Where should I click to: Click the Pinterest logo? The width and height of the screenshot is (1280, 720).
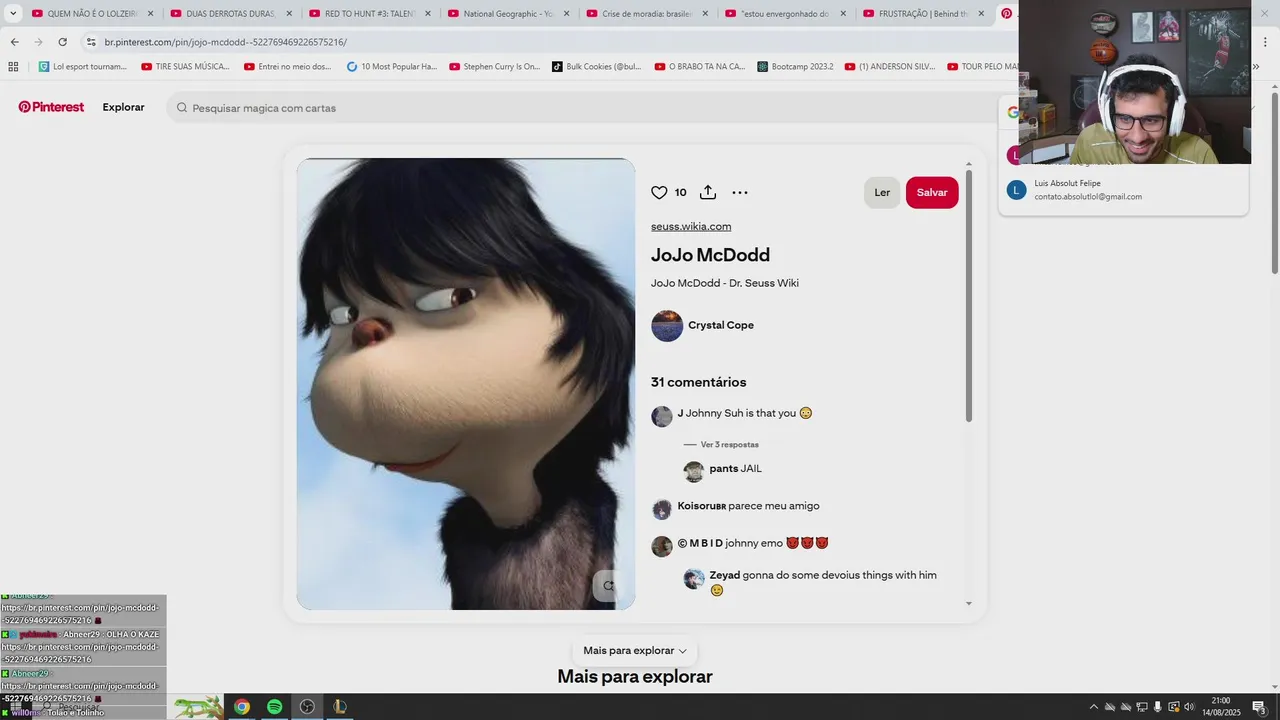pos(51,107)
